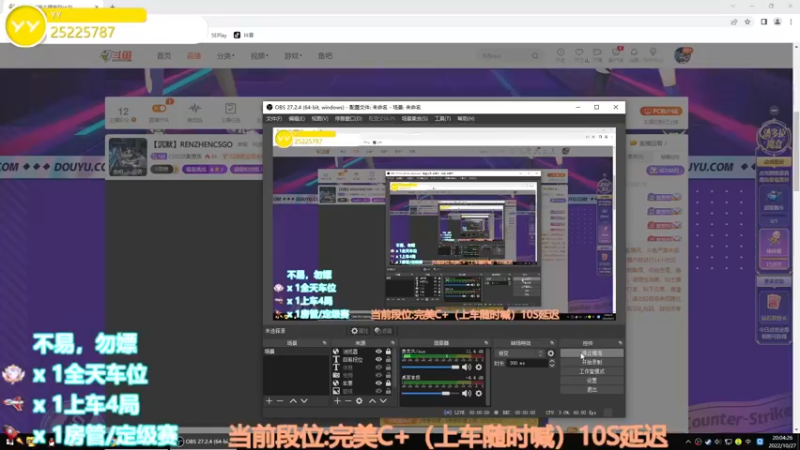Open OBS 编辑(E) Edit menu
800x450 pixels.
pos(296,118)
